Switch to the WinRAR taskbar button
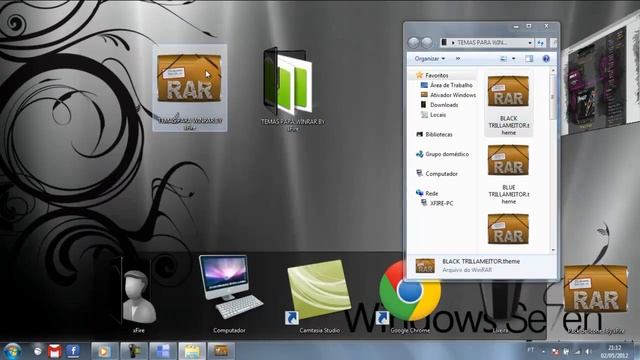This screenshot has height=360, width=640. pos(221,351)
